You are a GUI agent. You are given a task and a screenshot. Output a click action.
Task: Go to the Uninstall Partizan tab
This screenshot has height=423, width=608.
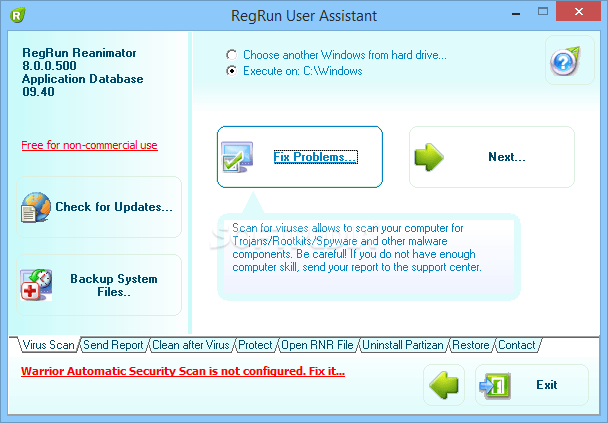point(402,345)
